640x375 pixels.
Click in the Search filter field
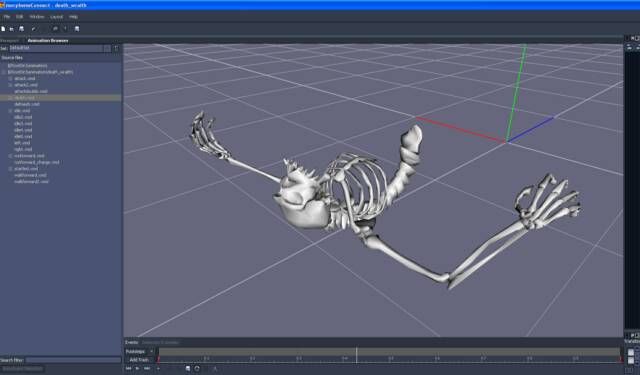coord(73,360)
